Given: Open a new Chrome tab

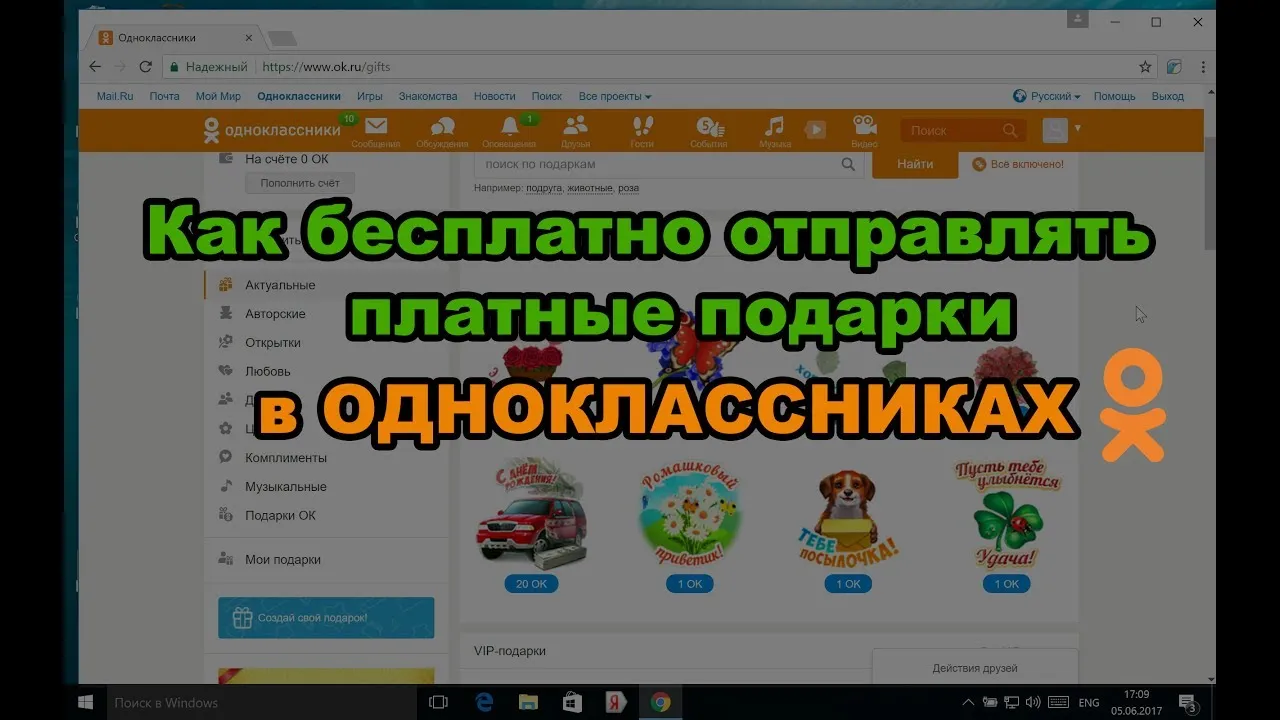Looking at the screenshot, I should tap(282, 39).
